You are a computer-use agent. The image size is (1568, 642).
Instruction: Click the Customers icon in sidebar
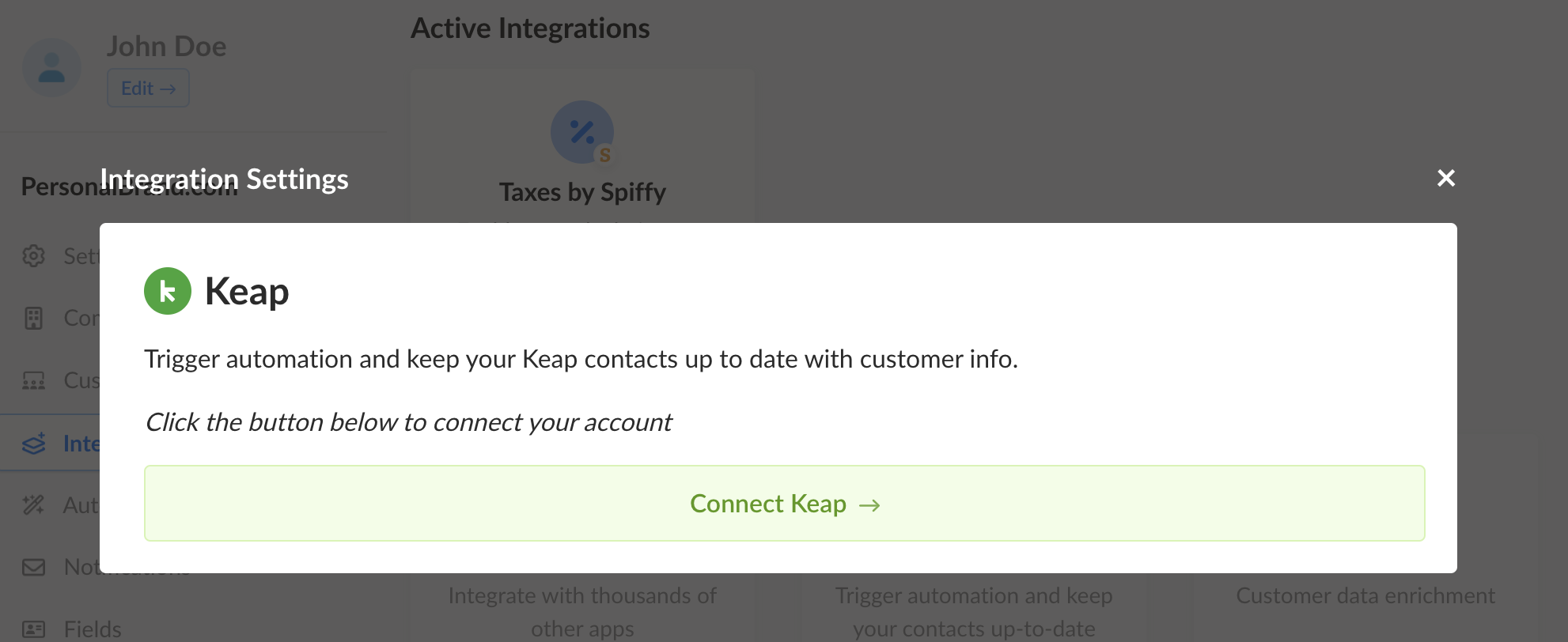[x=33, y=380]
